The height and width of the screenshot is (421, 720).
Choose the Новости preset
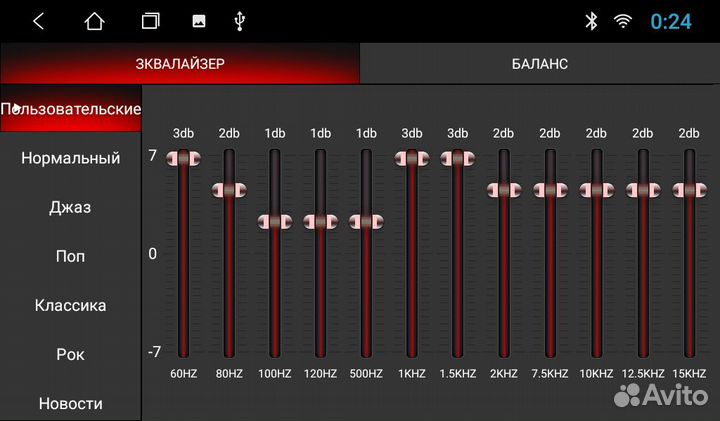click(70, 403)
